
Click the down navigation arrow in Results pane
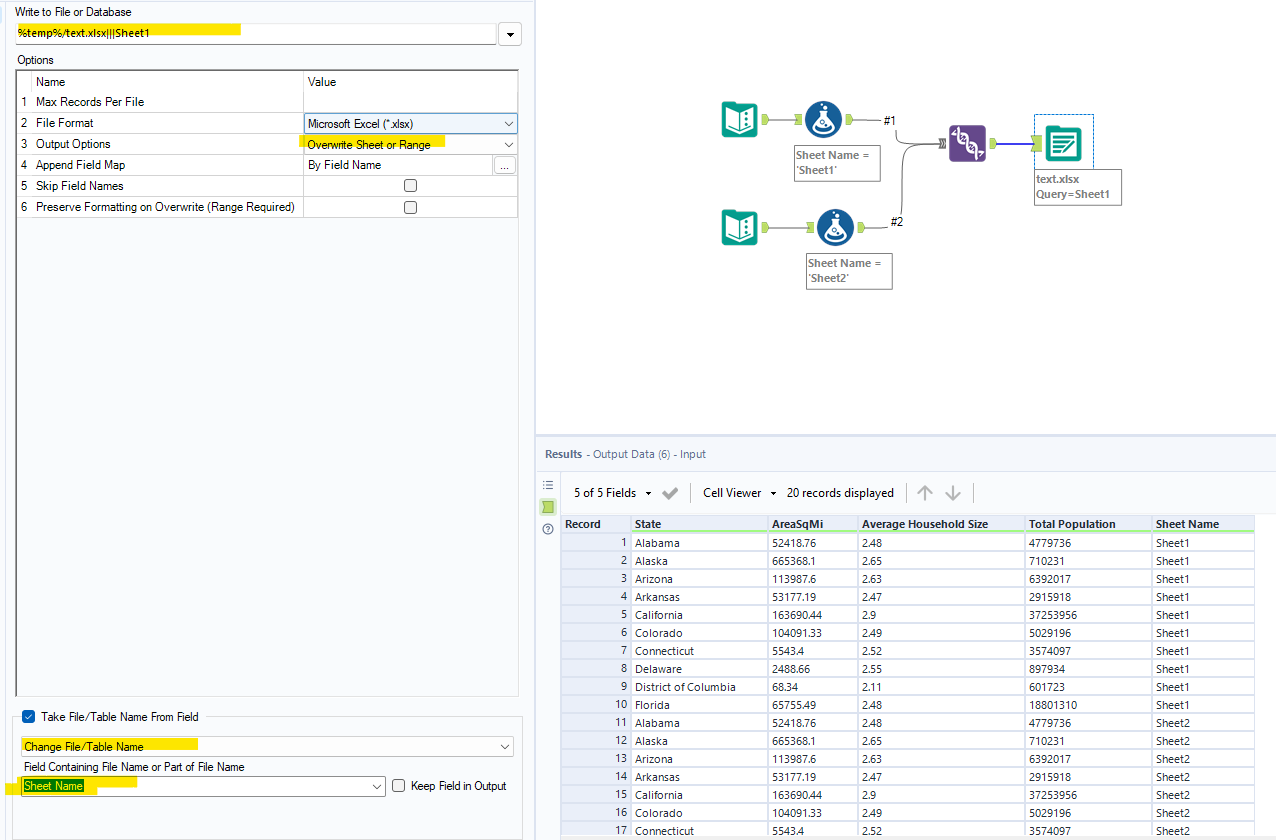tap(953, 492)
